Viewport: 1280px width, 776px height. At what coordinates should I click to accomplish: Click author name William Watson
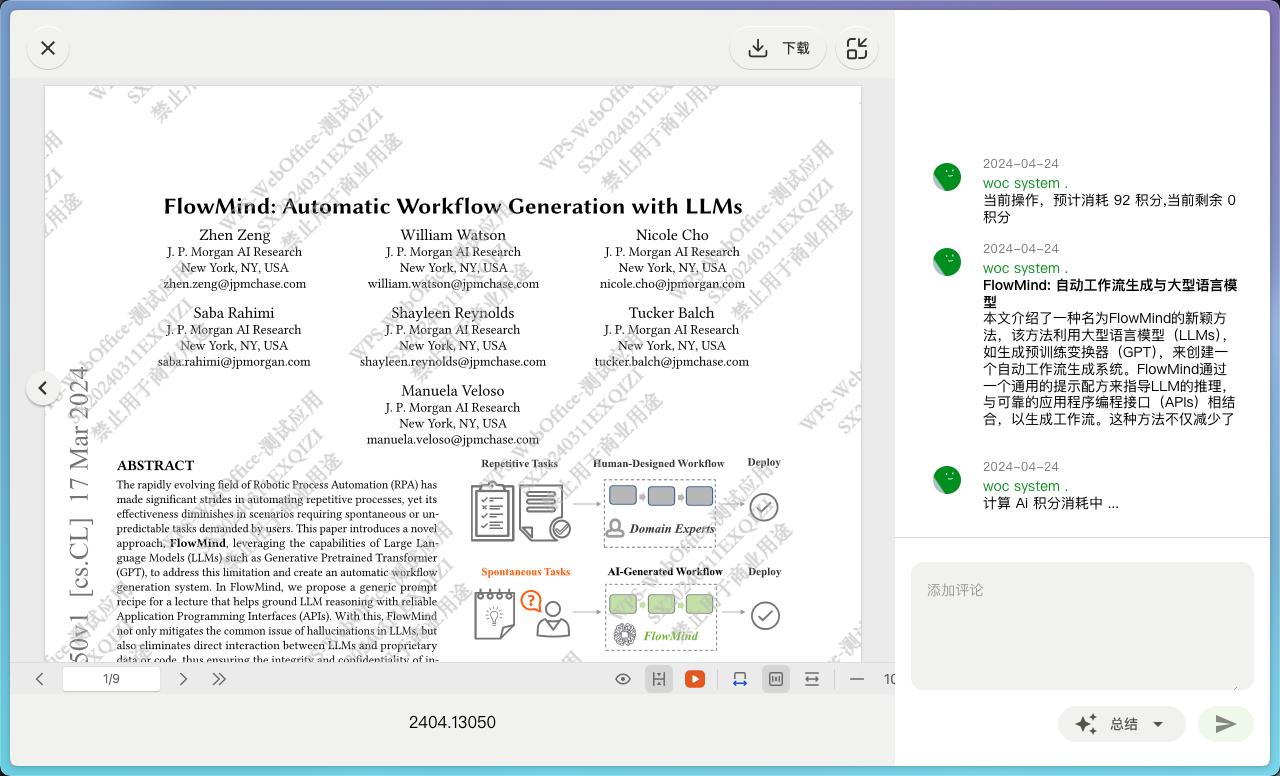point(453,235)
